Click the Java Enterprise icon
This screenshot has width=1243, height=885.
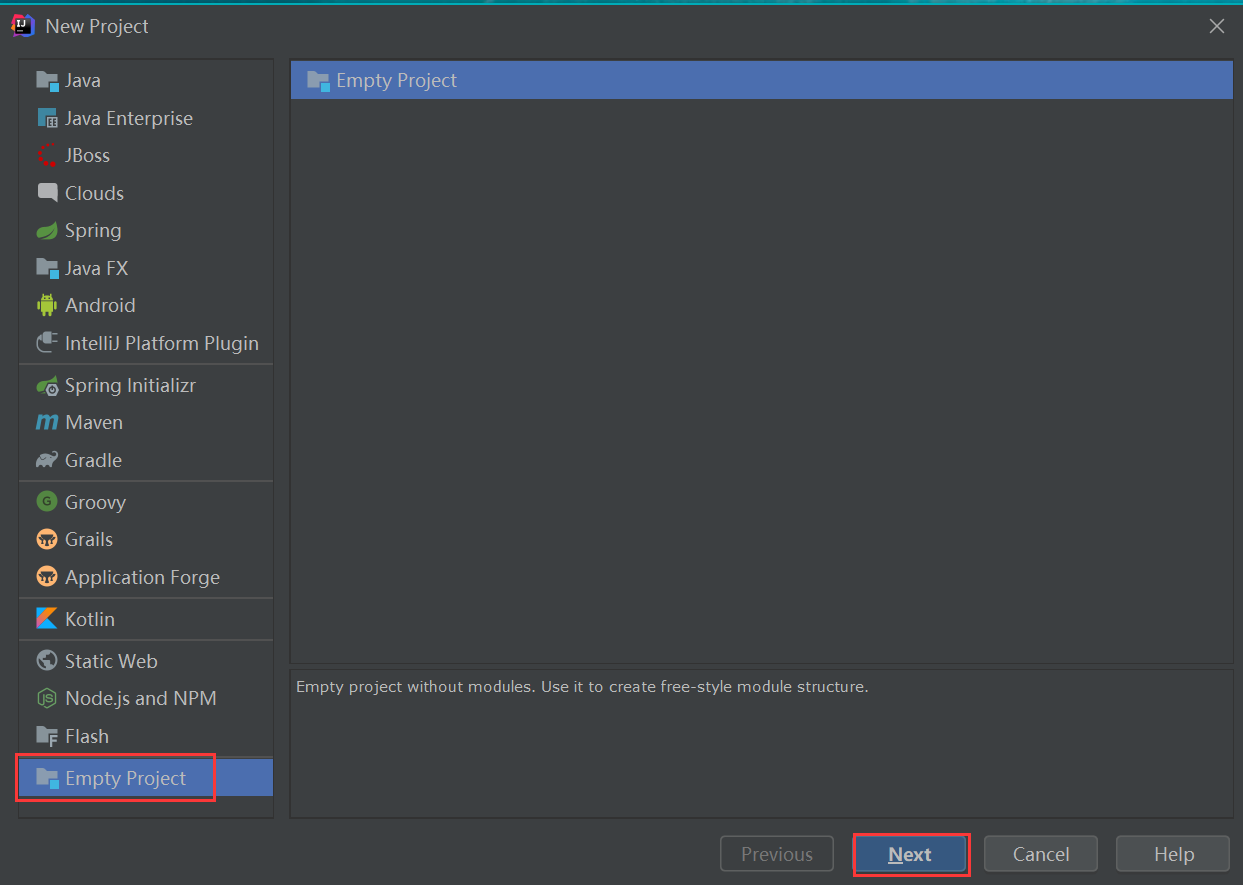coord(48,118)
